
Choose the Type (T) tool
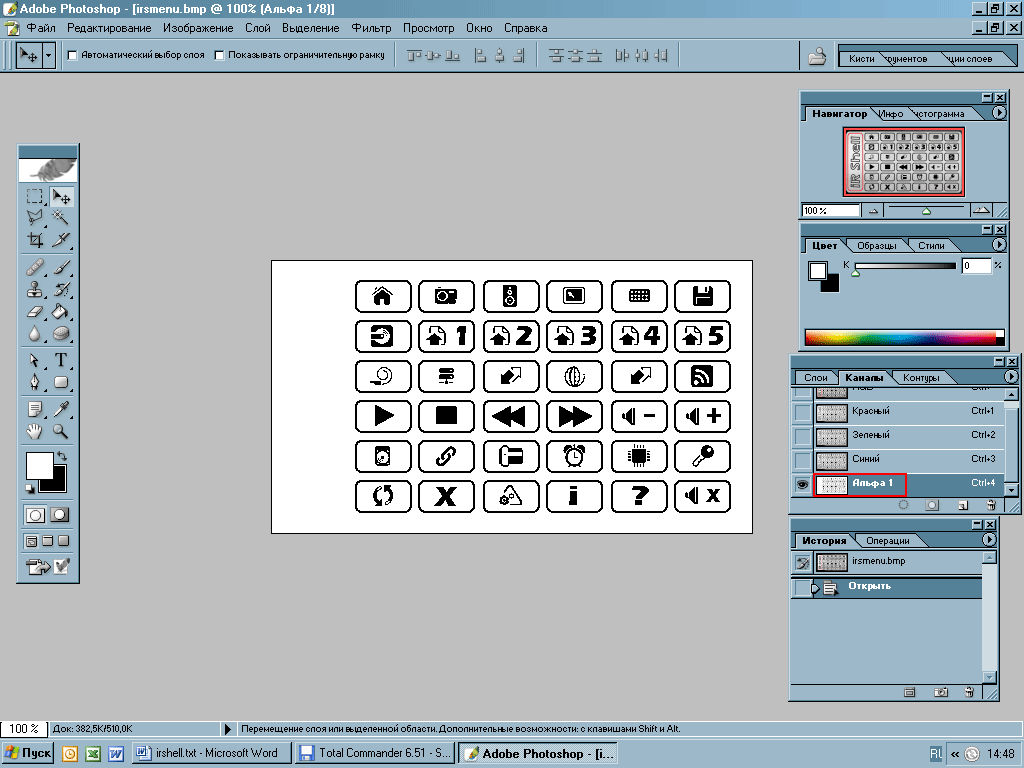point(61,360)
